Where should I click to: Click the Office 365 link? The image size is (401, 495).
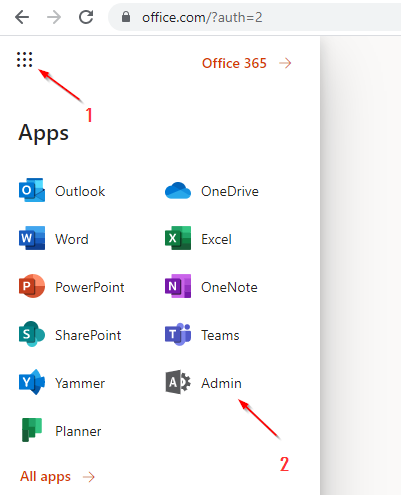[x=234, y=63]
